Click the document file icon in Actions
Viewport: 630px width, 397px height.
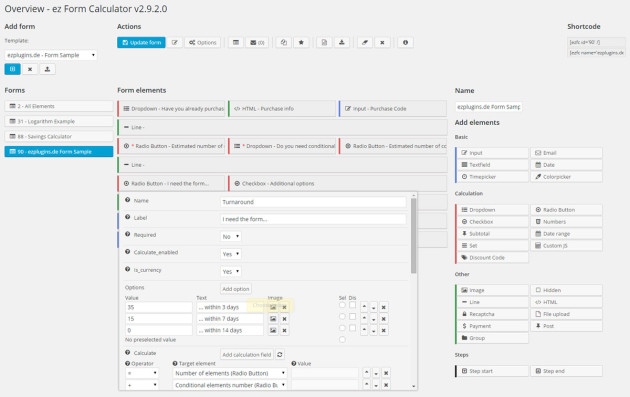click(x=324, y=43)
